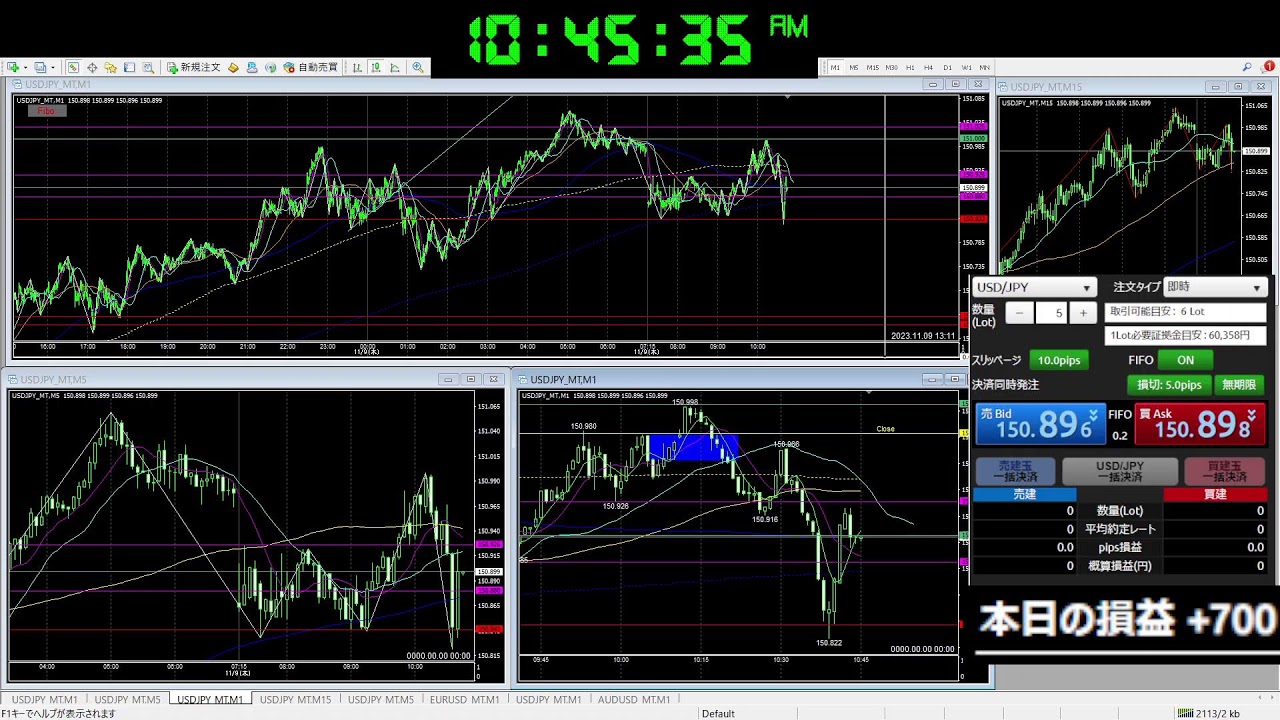1280x720 pixels.
Task: Click the blue 売 Bid sell button
Action: (x=1039, y=425)
